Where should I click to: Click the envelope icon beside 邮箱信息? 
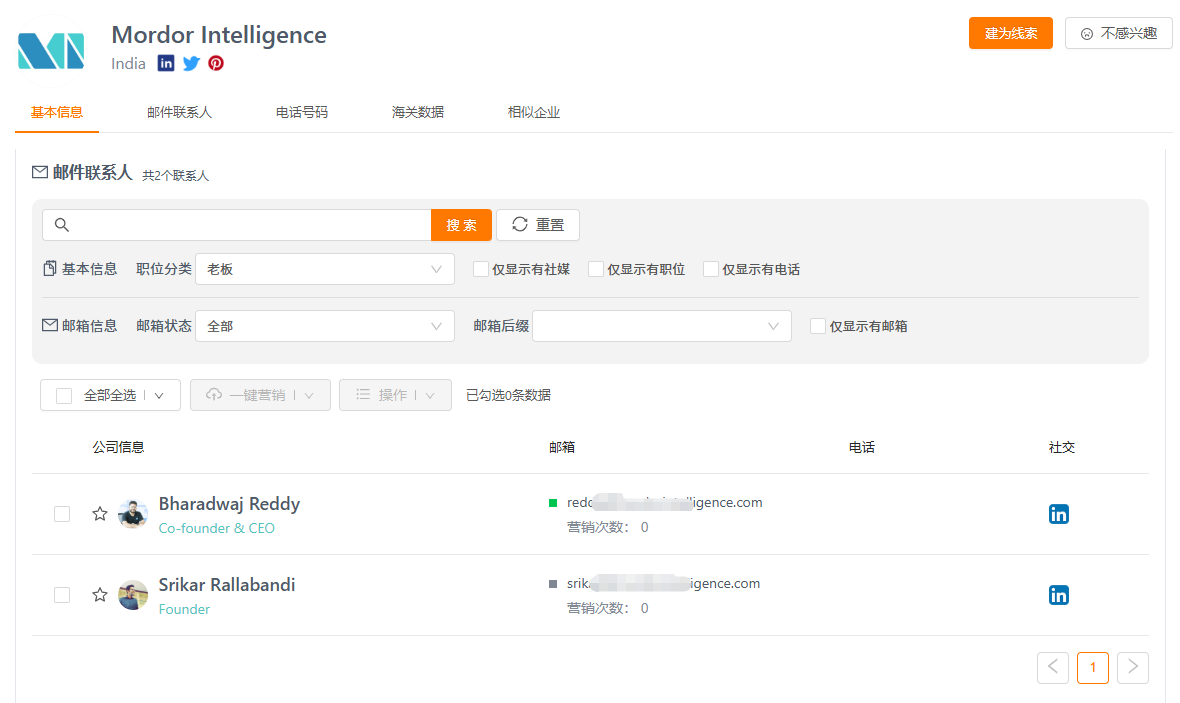50,325
